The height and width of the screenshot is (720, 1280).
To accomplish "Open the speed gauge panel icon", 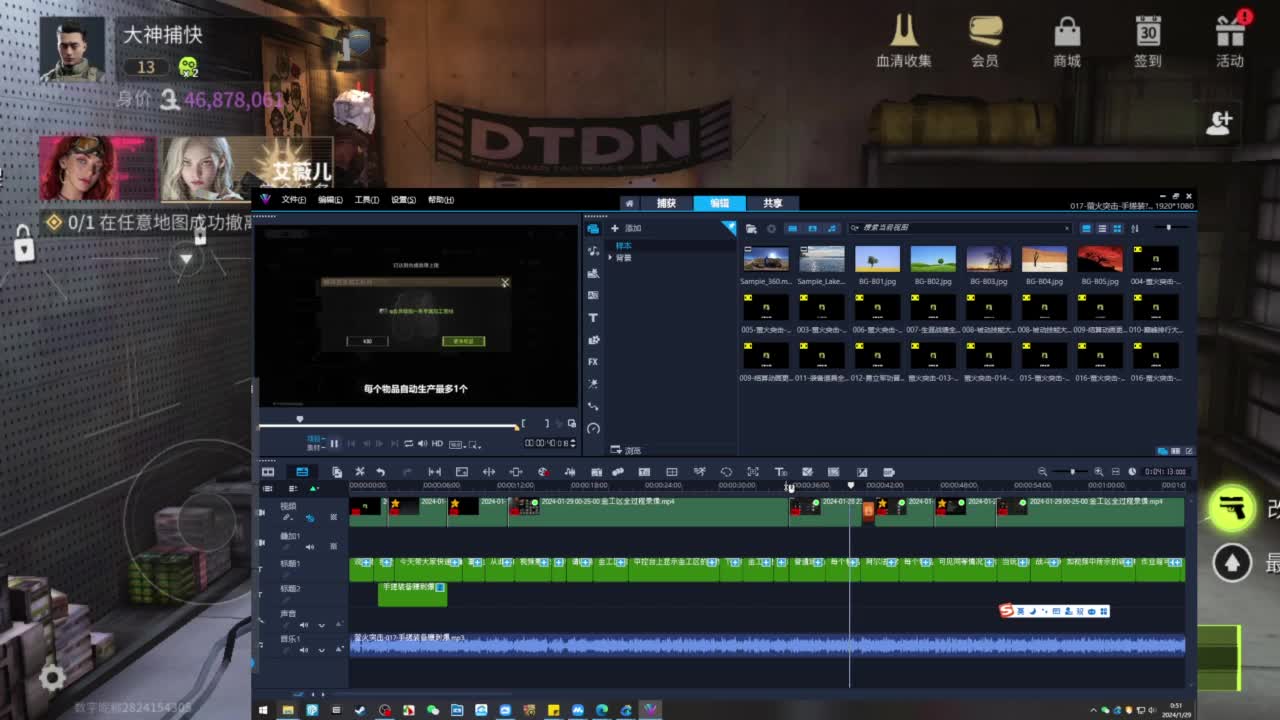I will (x=593, y=428).
